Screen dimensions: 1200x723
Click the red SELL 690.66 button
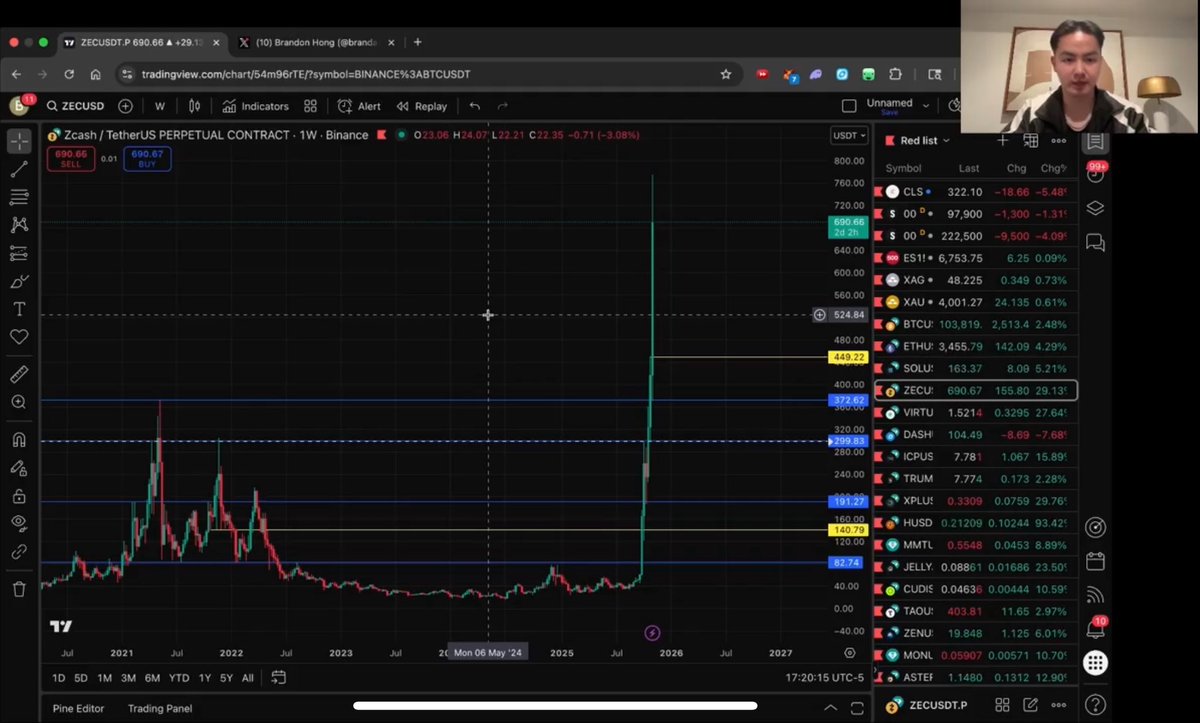[71, 158]
